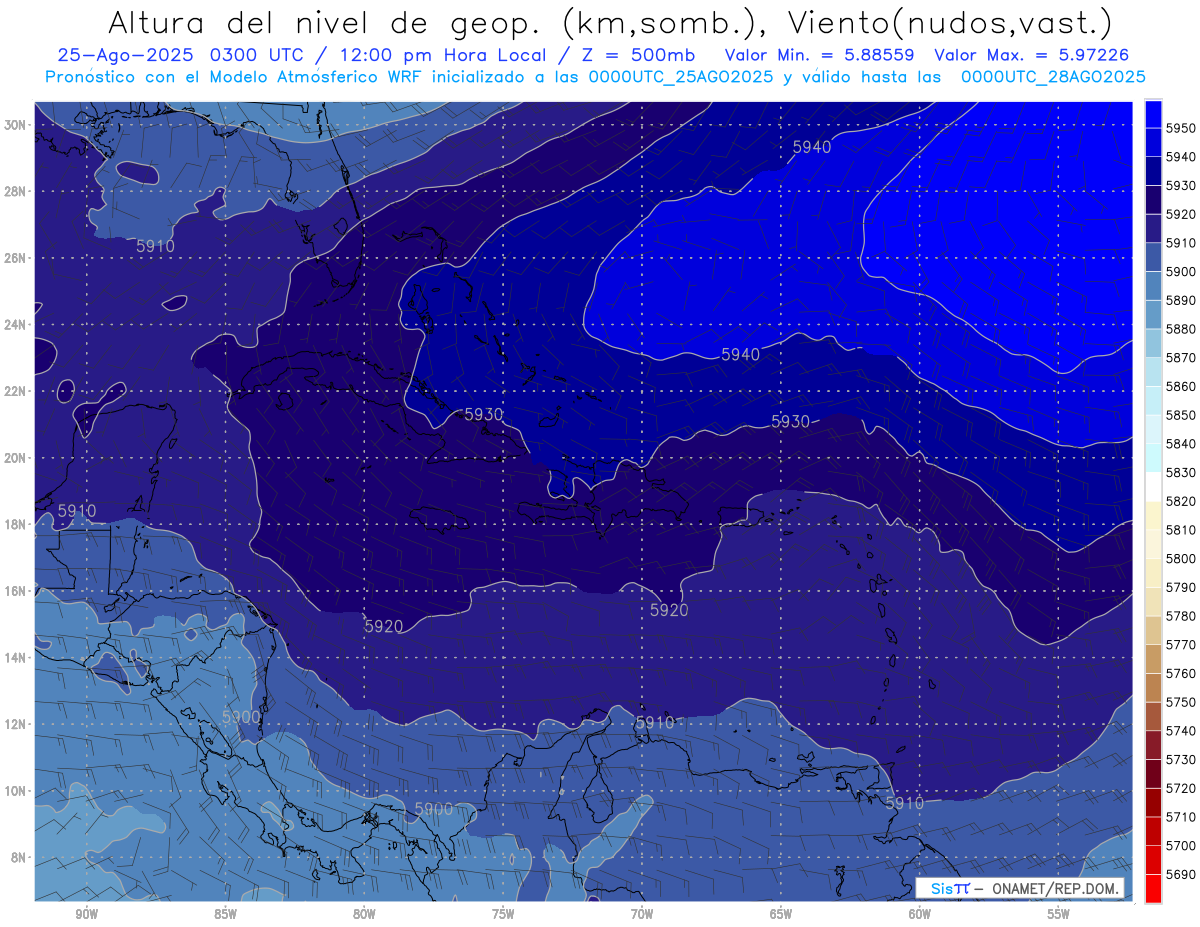Click the colorbar value 5760
This screenshot has width=1200, height=927.
pos(1180,673)
